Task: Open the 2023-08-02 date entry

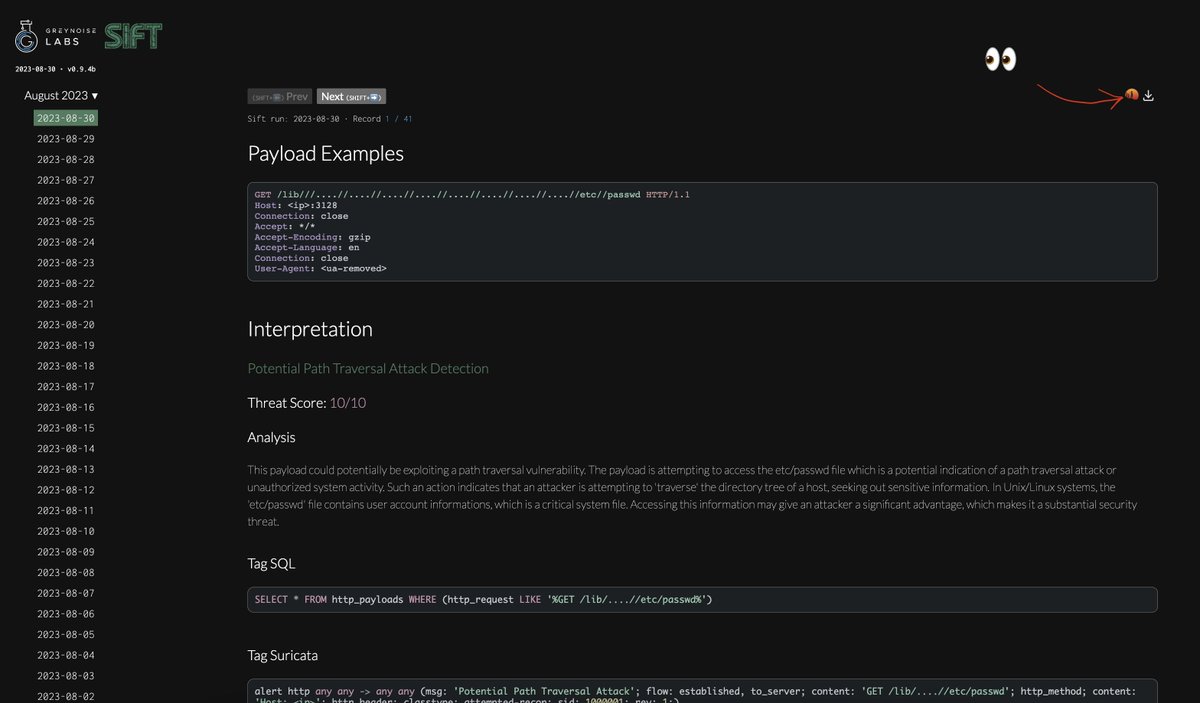Action: [66, 697]
